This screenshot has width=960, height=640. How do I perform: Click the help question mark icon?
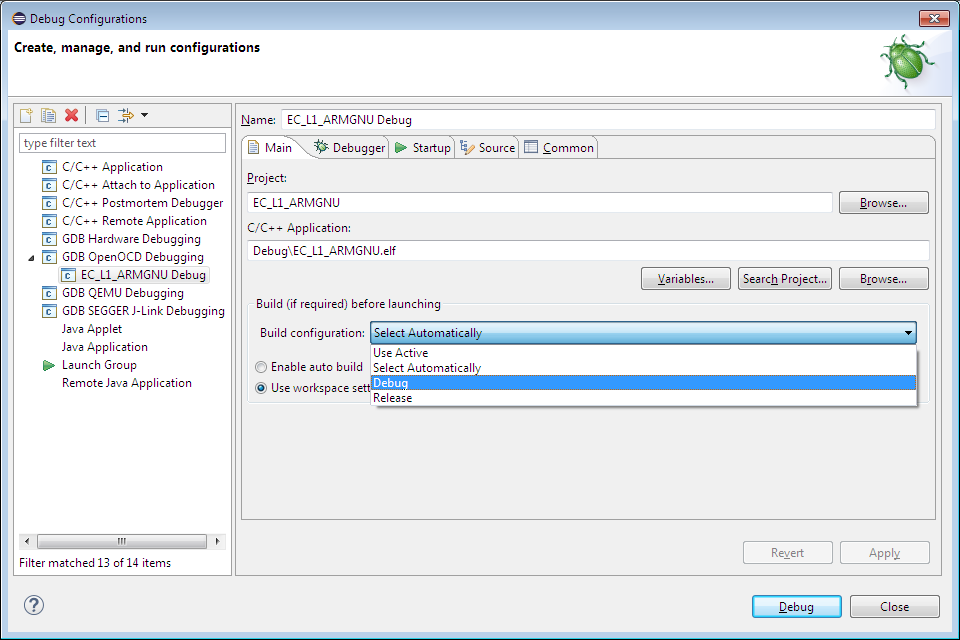click(34, 604)
